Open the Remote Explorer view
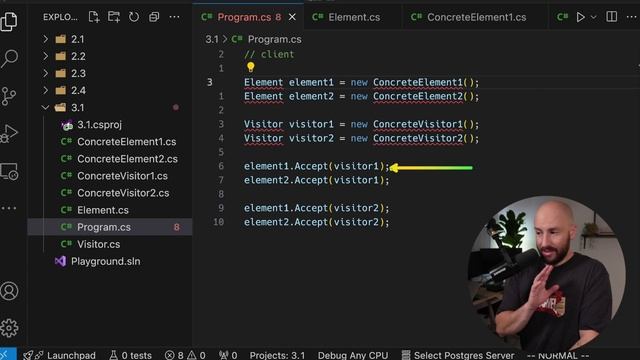 9,171
